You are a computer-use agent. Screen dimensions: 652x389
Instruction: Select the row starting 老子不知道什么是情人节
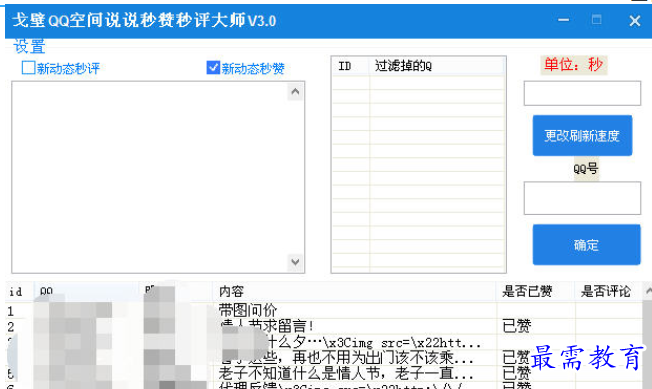click(324, 373)
